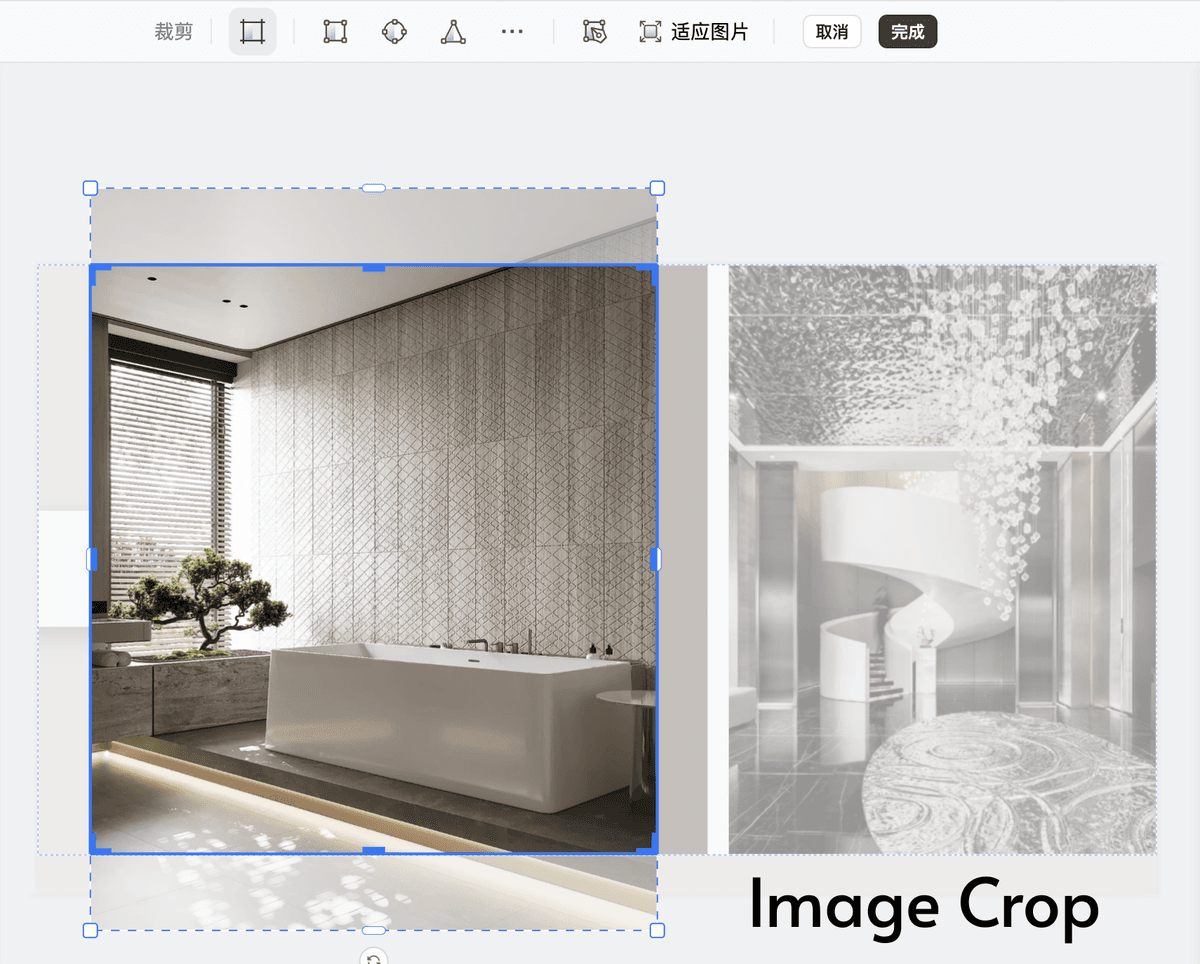Click the crop frame bottom edge handle
This screenshot has width=1200, height=964.
click(373, 851)
